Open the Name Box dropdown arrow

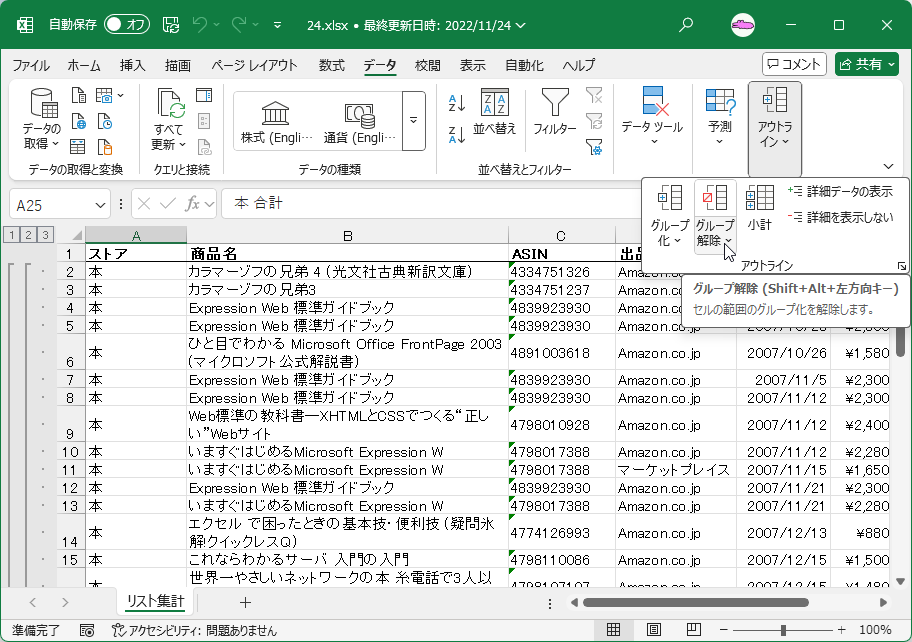(100, 205)
